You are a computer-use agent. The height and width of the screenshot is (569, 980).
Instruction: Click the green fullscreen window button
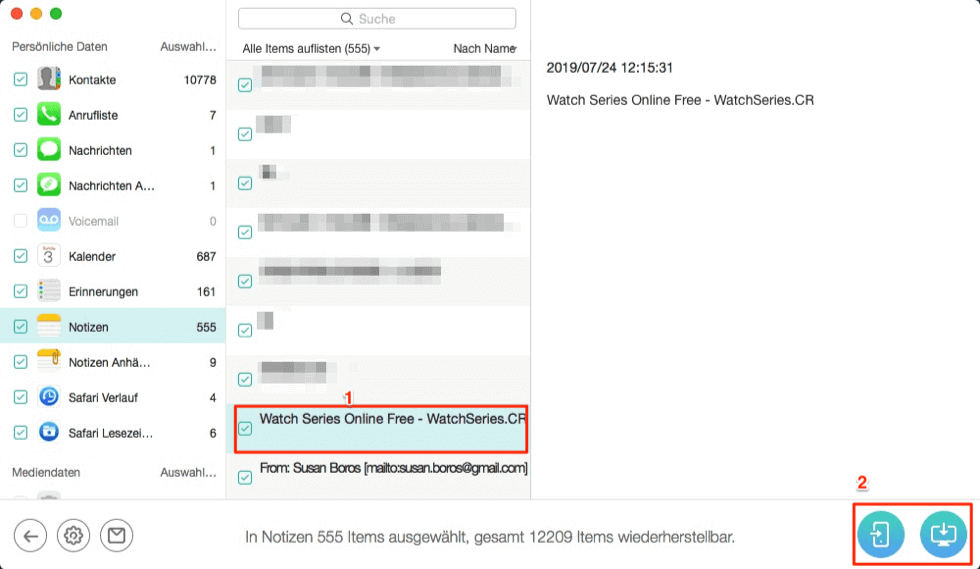(x=56, y=13)
